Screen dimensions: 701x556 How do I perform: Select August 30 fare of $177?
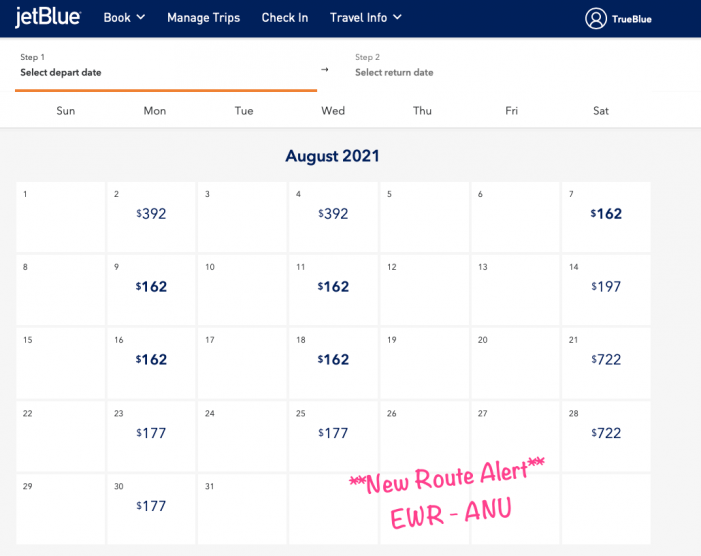click(x=151, y=506)
